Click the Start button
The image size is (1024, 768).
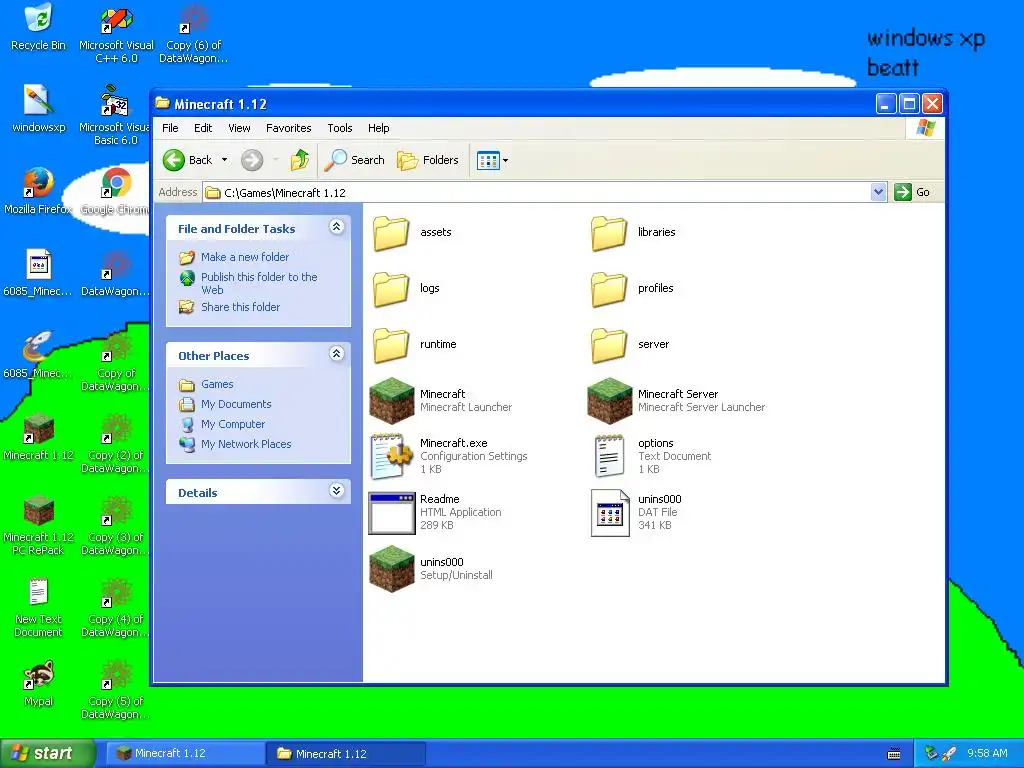point(47,754)
